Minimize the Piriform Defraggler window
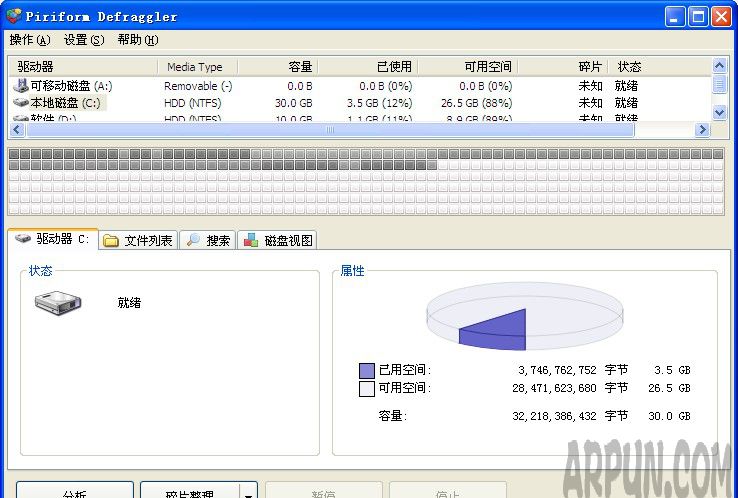738x498 pixels. tap(675, 16)
